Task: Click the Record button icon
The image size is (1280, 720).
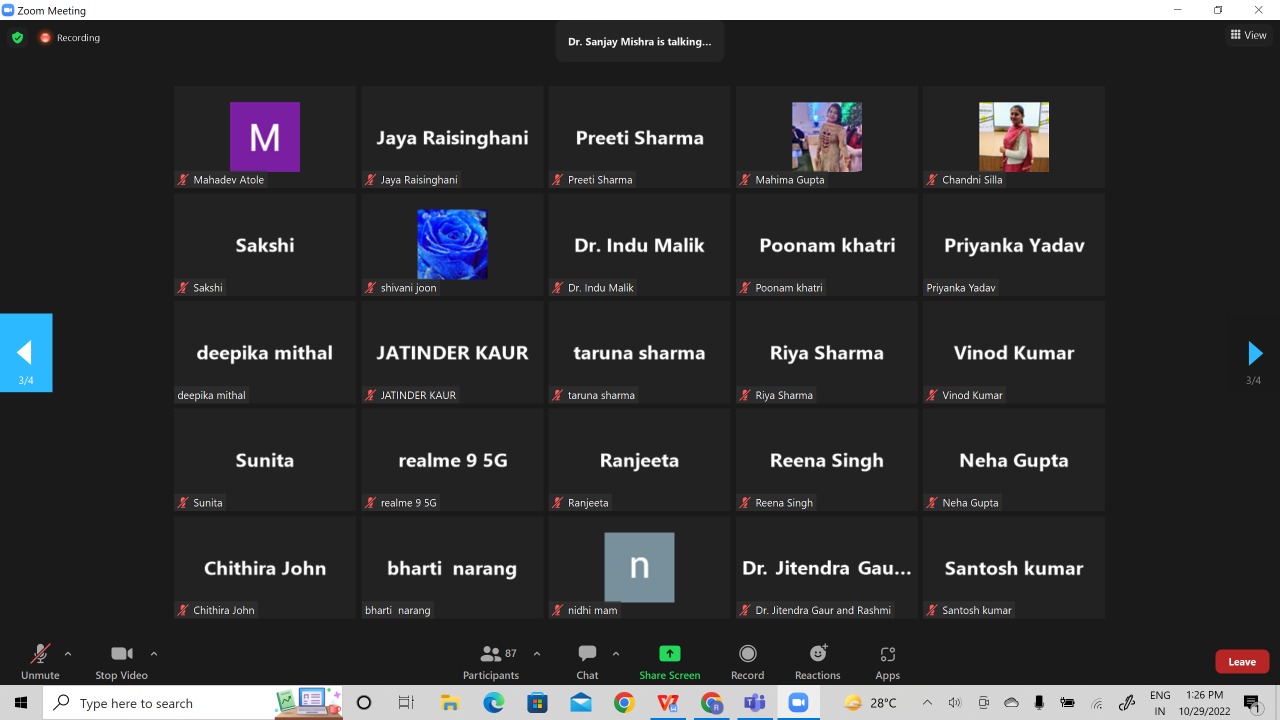Action: point(747,654)
